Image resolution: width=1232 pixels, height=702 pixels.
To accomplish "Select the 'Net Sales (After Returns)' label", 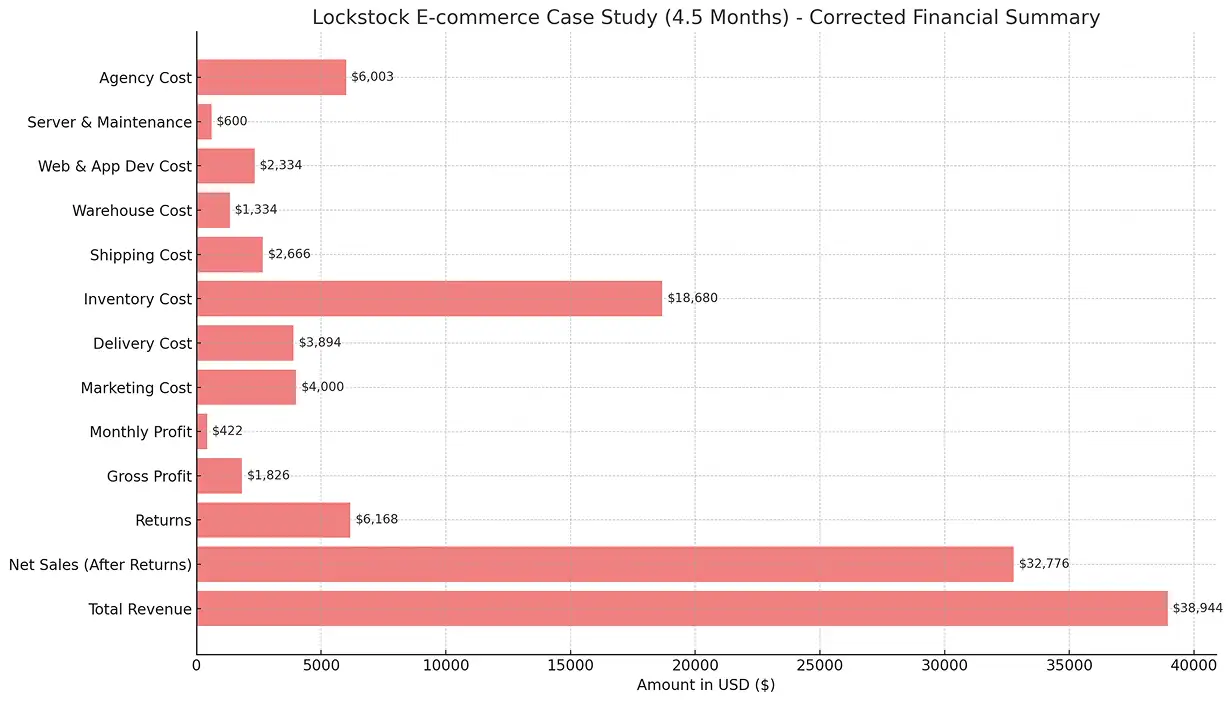I will [x=100, y=565].
